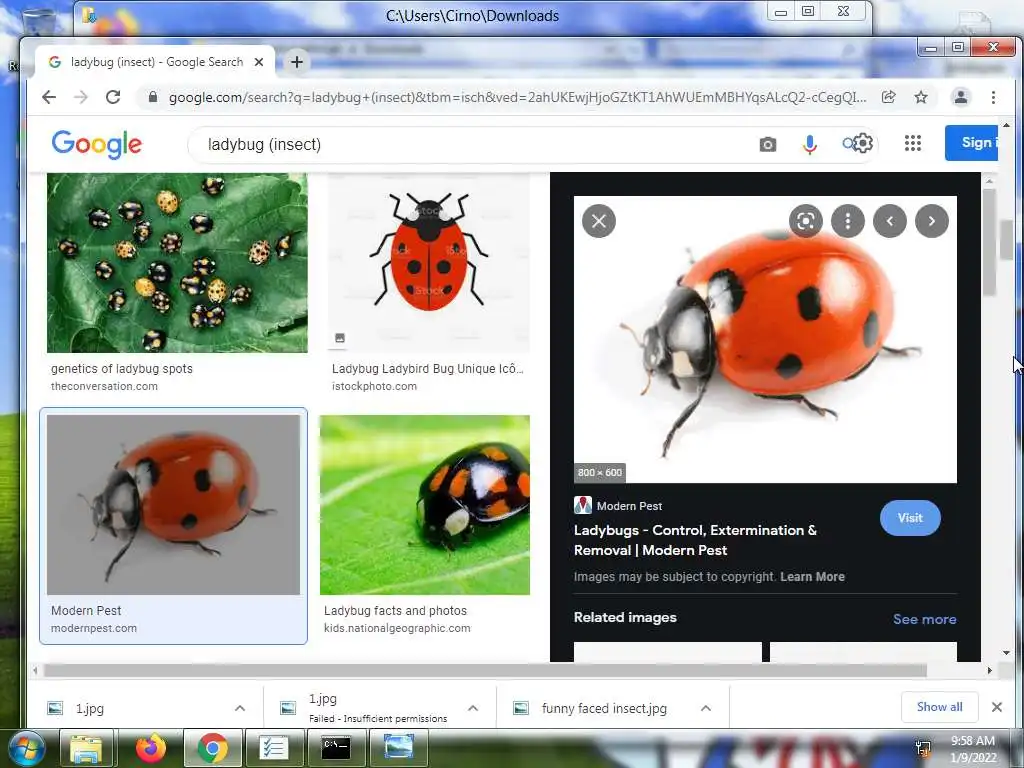Open Ladybugs - Control, Extermination & Removal link
The width and height of the screenshot is (1024, 768).
[x=696, y=540]
